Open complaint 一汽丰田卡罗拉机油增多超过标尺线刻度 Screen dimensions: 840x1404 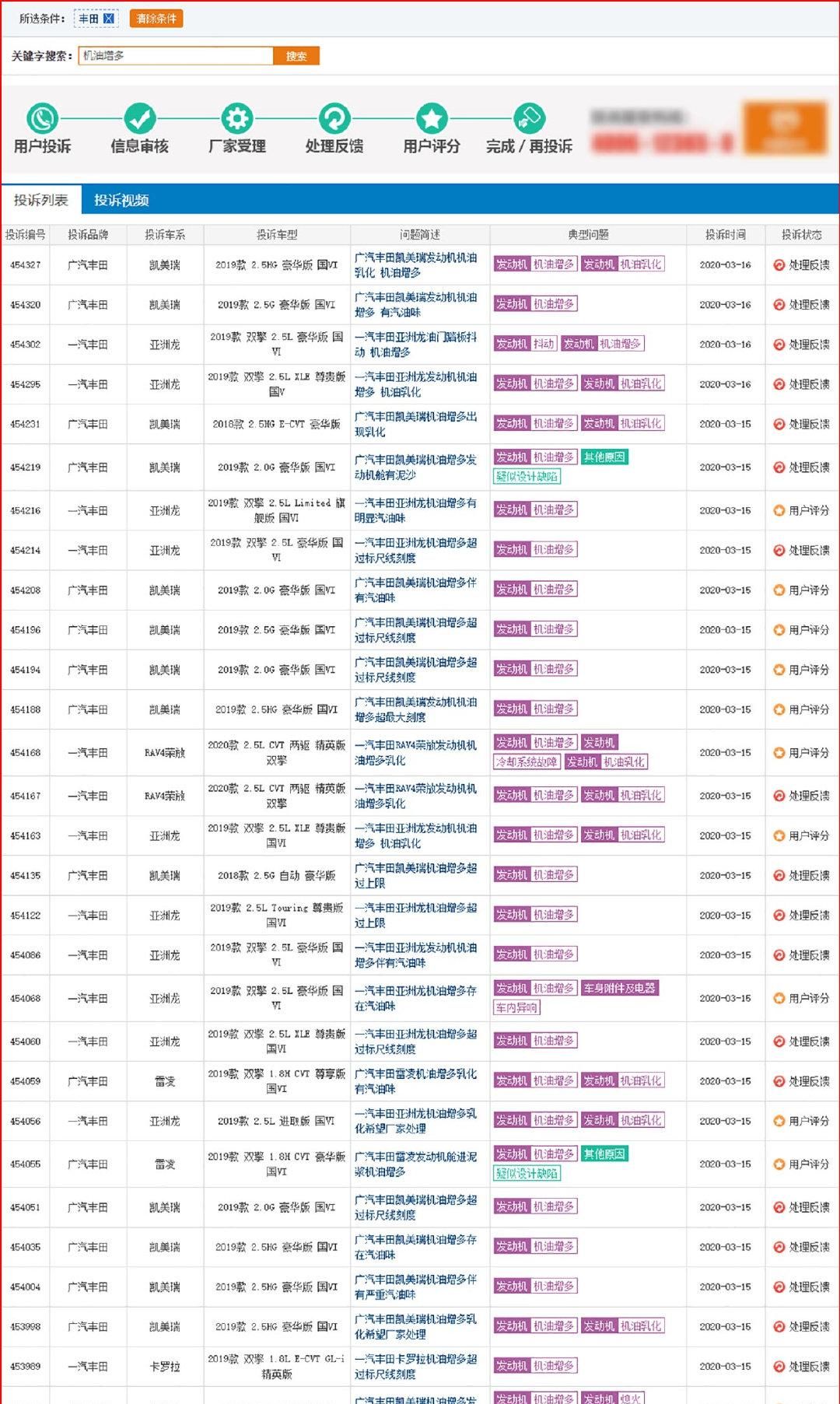point(416,1367)
